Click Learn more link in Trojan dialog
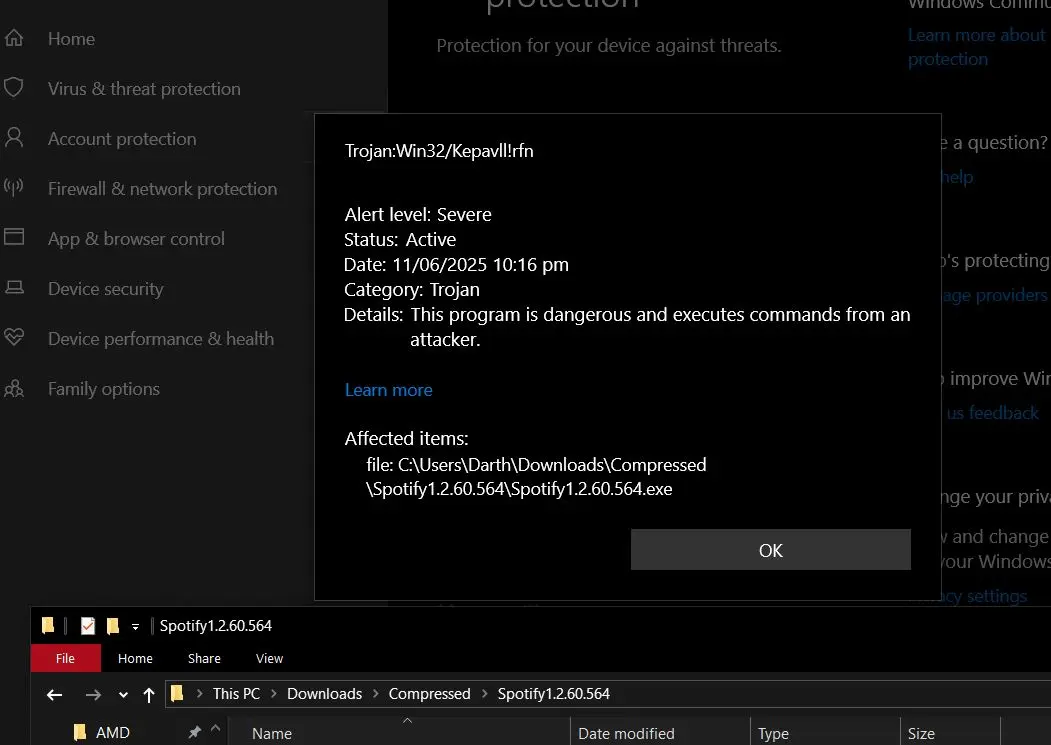1051x745 pixels. (x=388, y=390)
